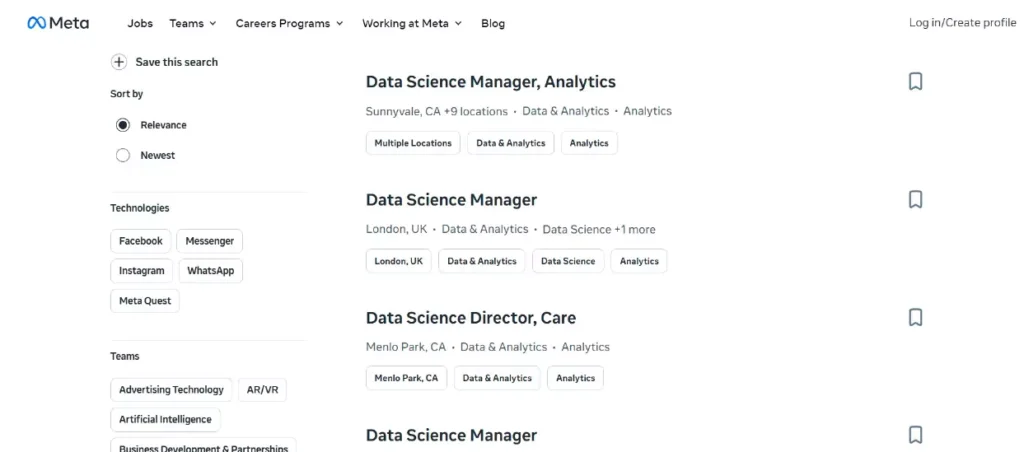Click the Menlo Park, CA location tag
The width and height of the screenshot is (1024, 452).
(x=406, y=378)
